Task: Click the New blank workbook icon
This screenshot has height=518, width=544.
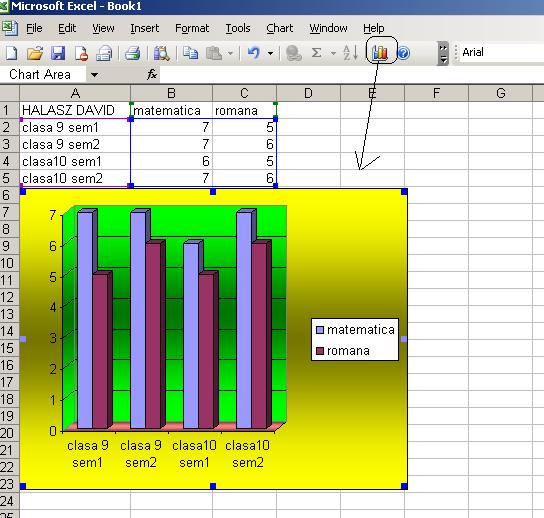Action: coord(11,53)
